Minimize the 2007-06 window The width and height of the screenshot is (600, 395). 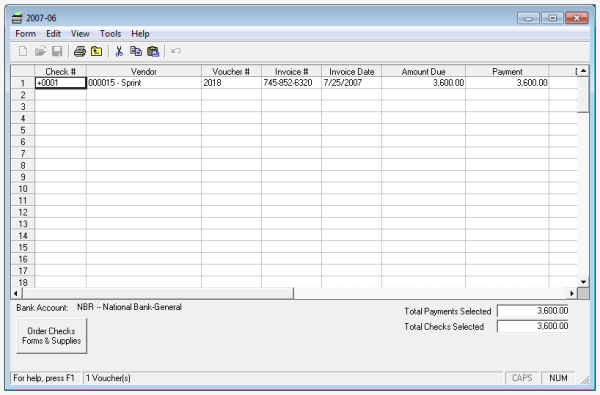click(528, 18)
